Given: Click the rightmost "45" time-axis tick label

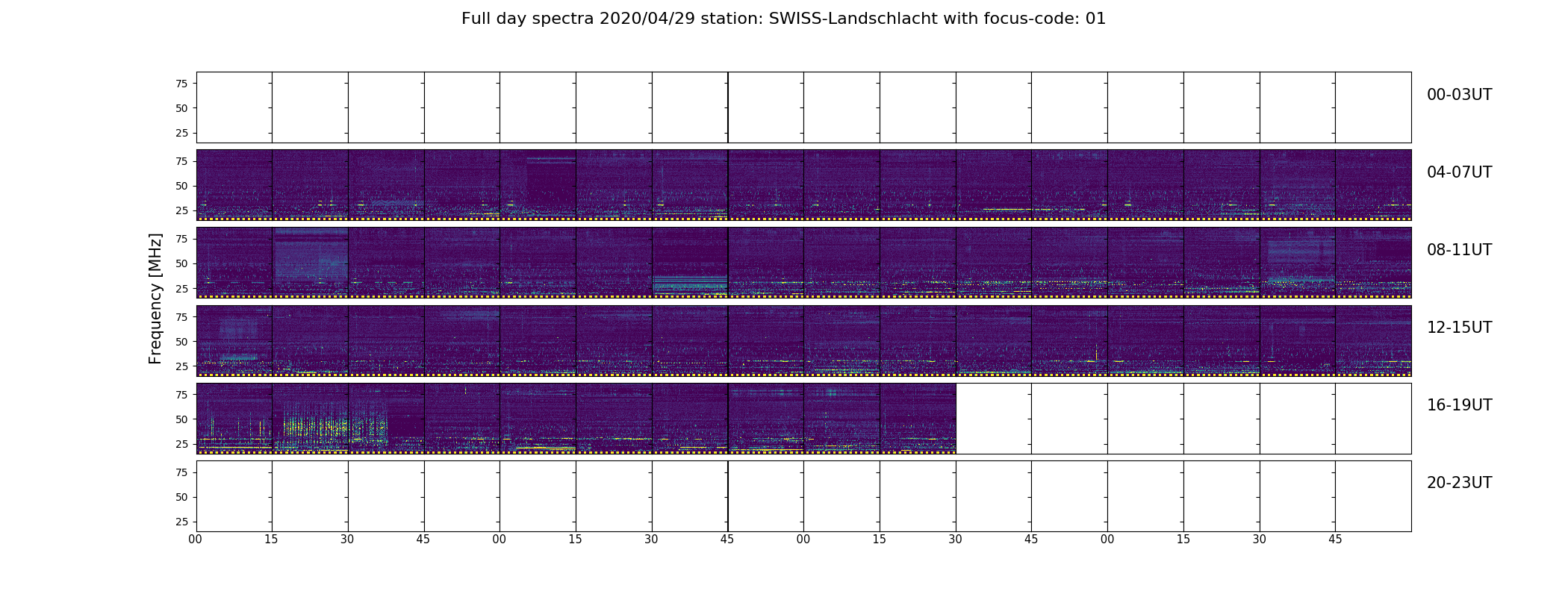Looking at the screenshot, I should pos(1335,539).
